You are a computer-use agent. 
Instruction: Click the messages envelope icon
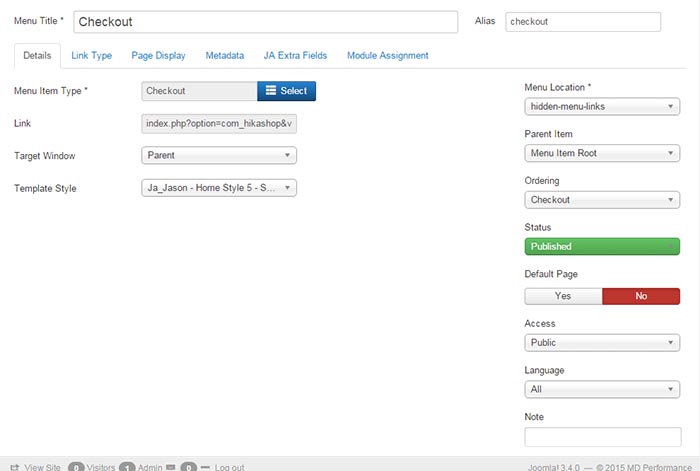[x=171, y=467]
